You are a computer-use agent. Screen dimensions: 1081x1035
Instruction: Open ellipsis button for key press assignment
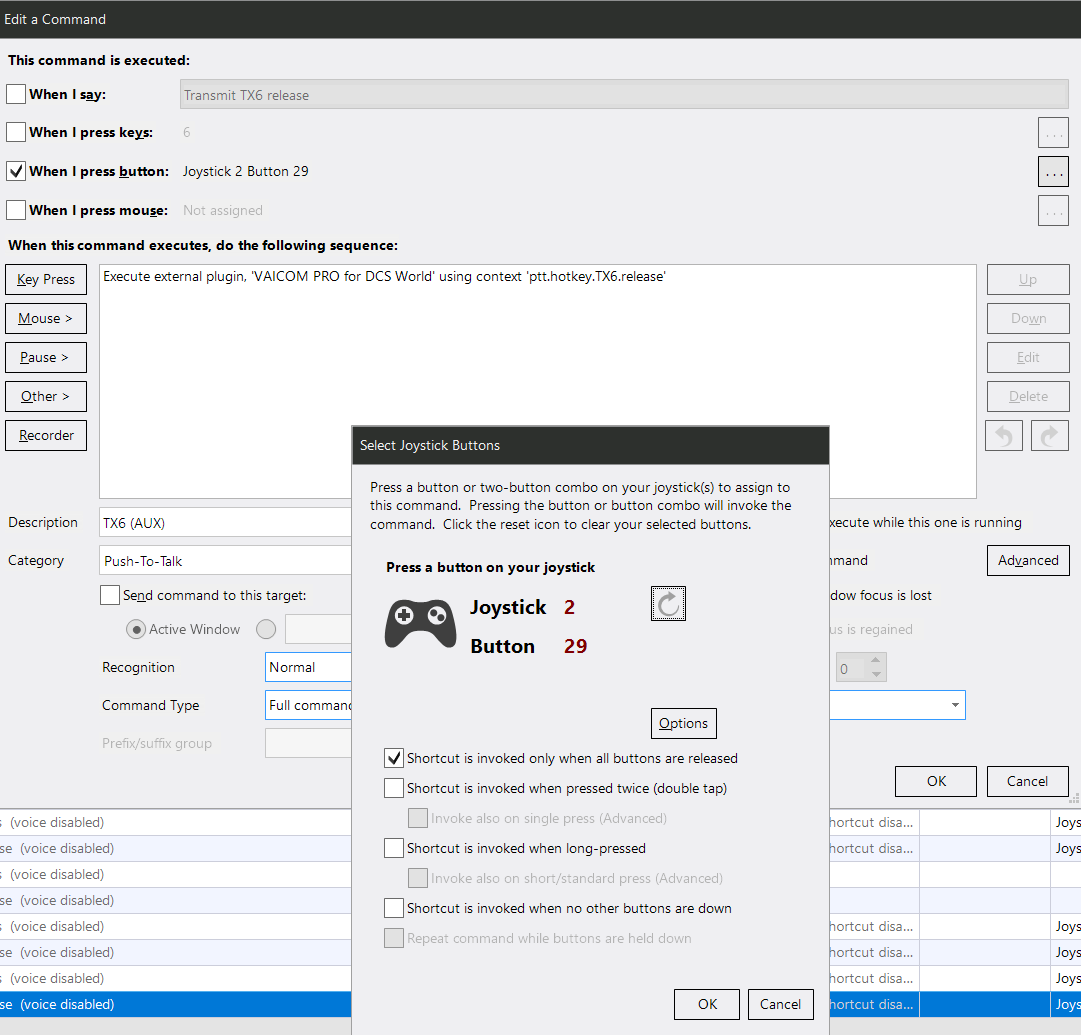coord(1053,132)
